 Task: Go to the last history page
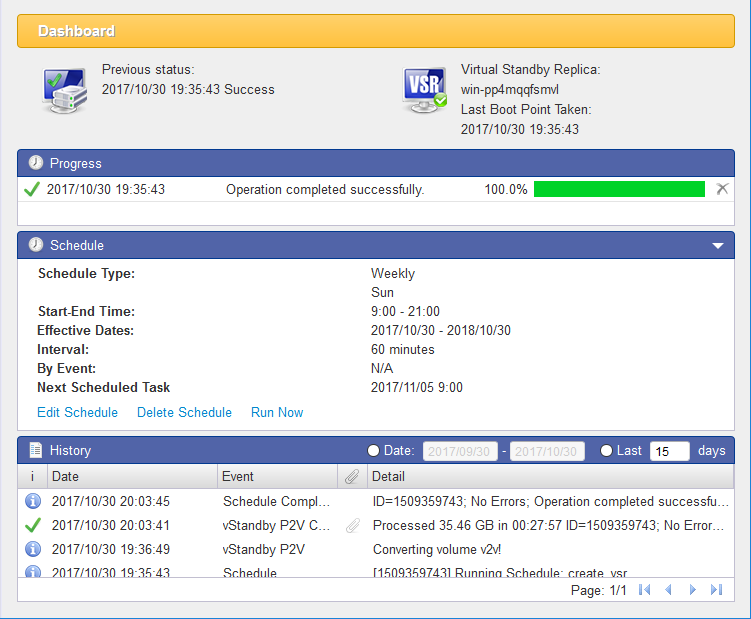pyautogui.click(x=716, y=590)
